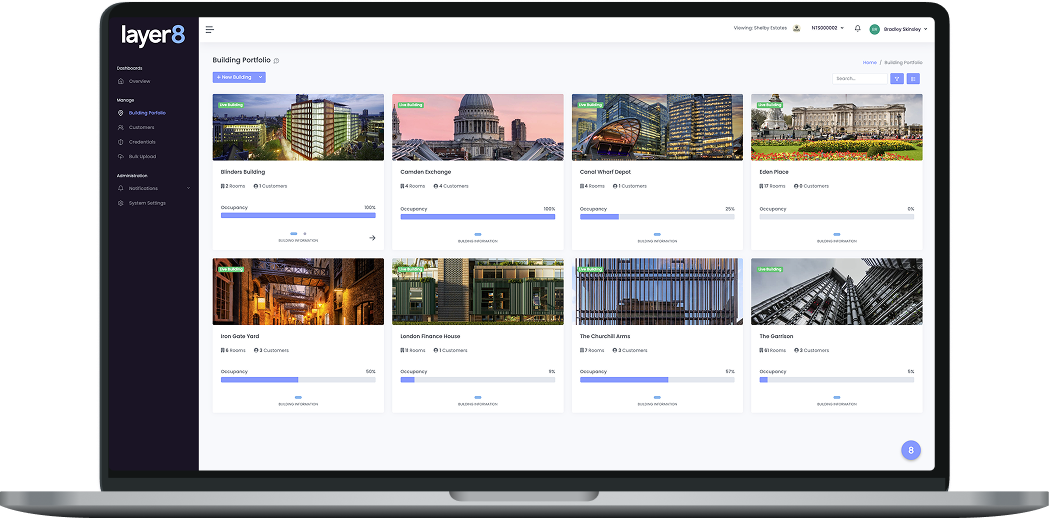Open the Bradley Skinsley user menu
The width and height of the screenshot is (1049, 518).
click(x=904, y=29)
